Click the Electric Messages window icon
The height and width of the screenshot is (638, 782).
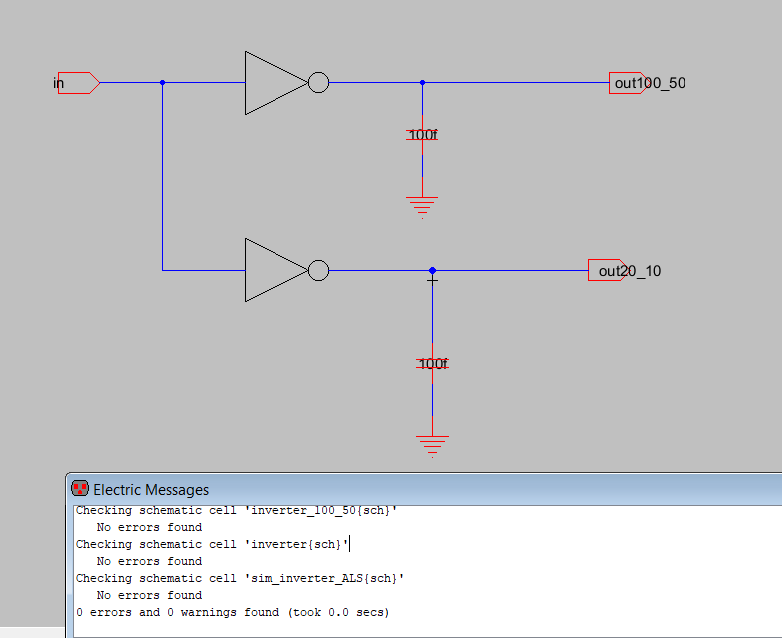(80, 489)
